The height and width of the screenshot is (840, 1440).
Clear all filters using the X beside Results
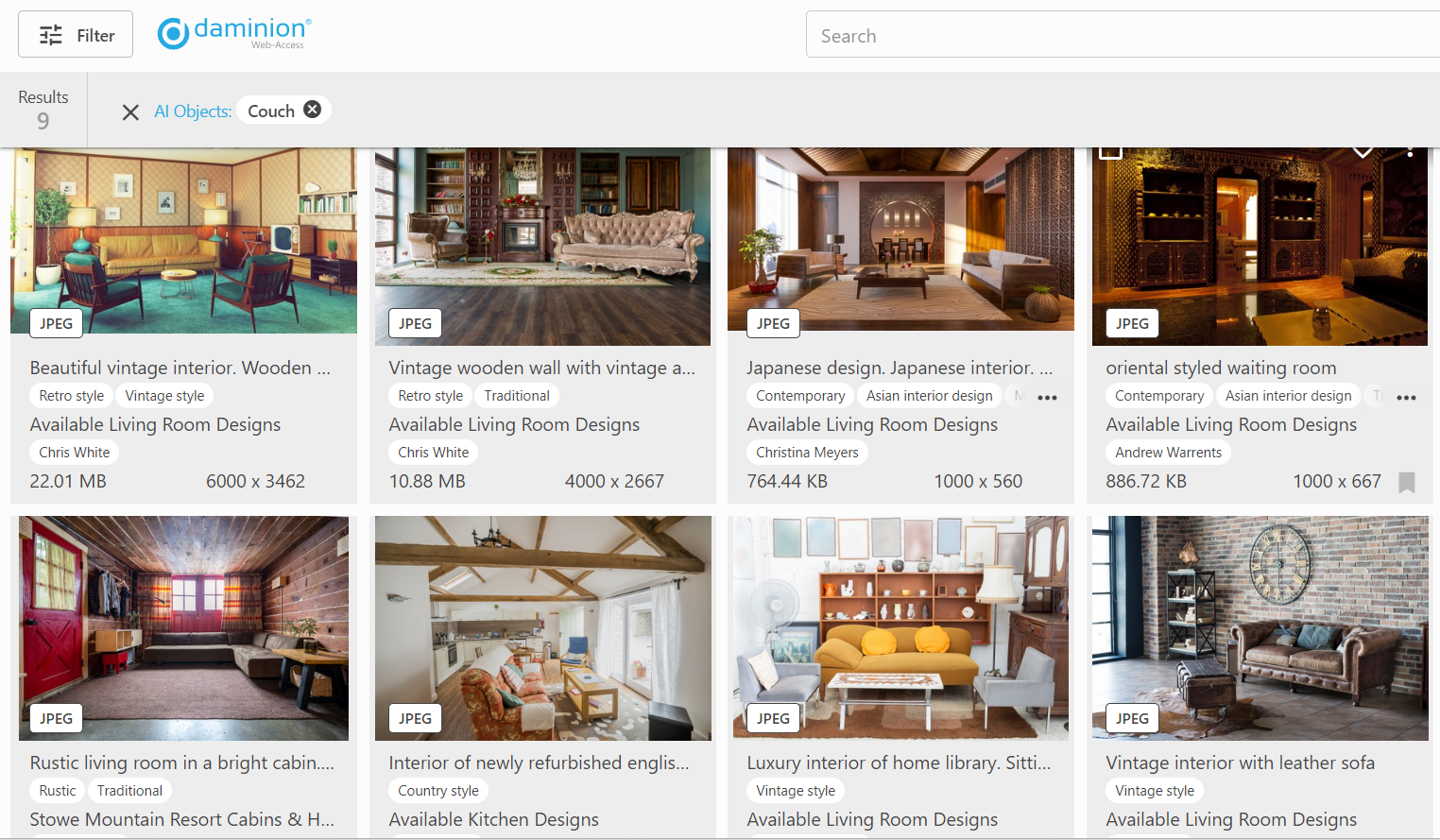129,112
